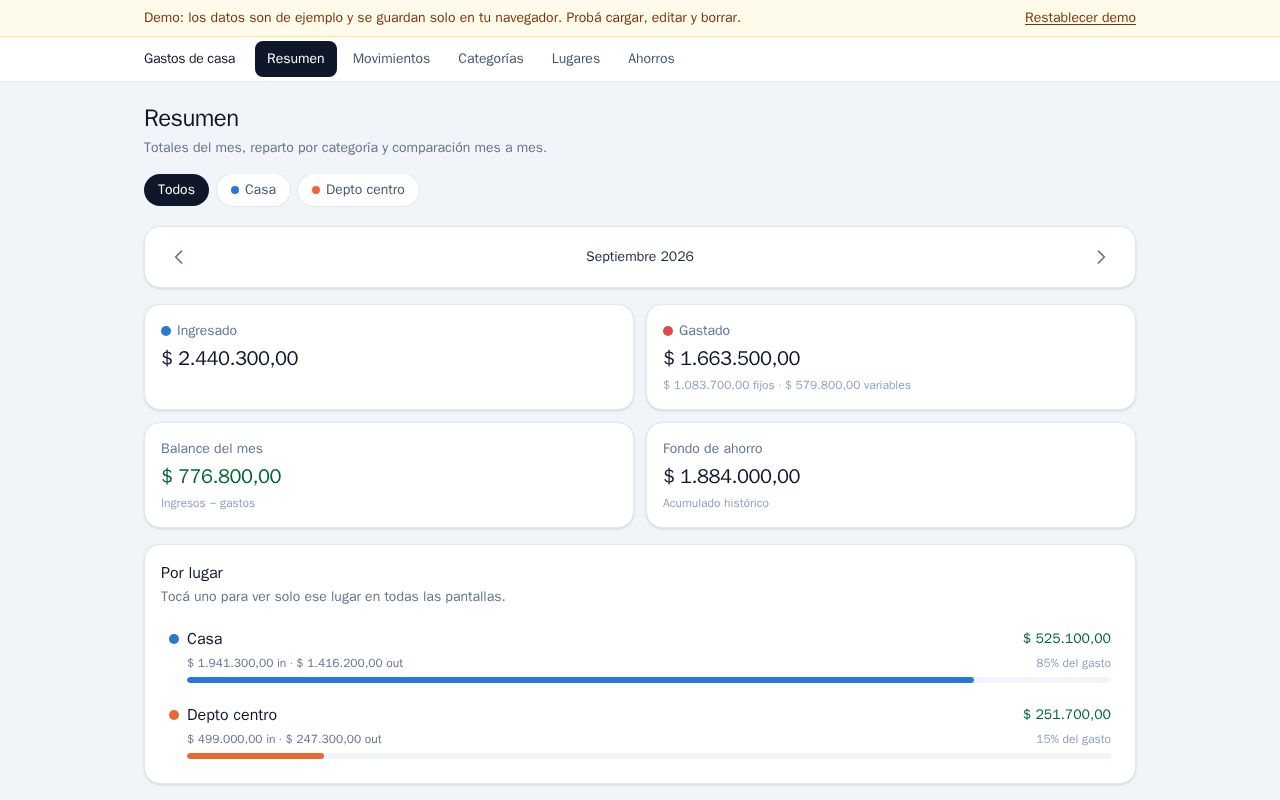Filter by the Casa pill

(253, 190)
